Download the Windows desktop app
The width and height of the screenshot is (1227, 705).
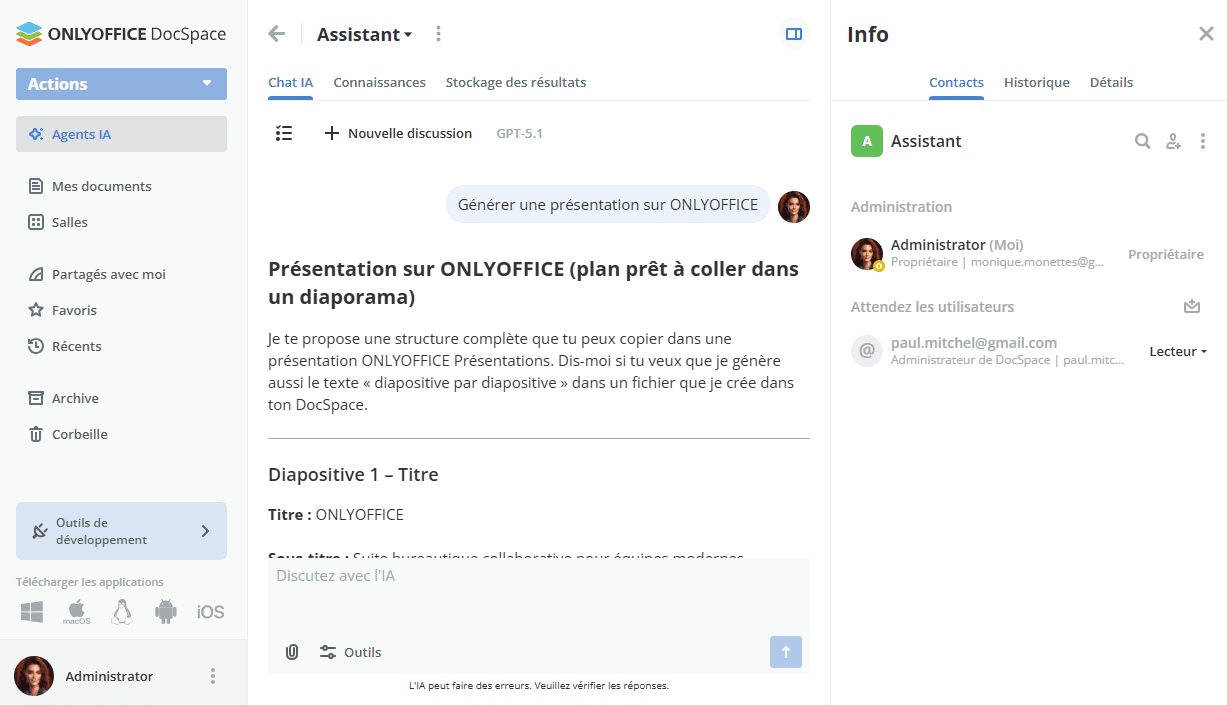(x=32, y=612)
